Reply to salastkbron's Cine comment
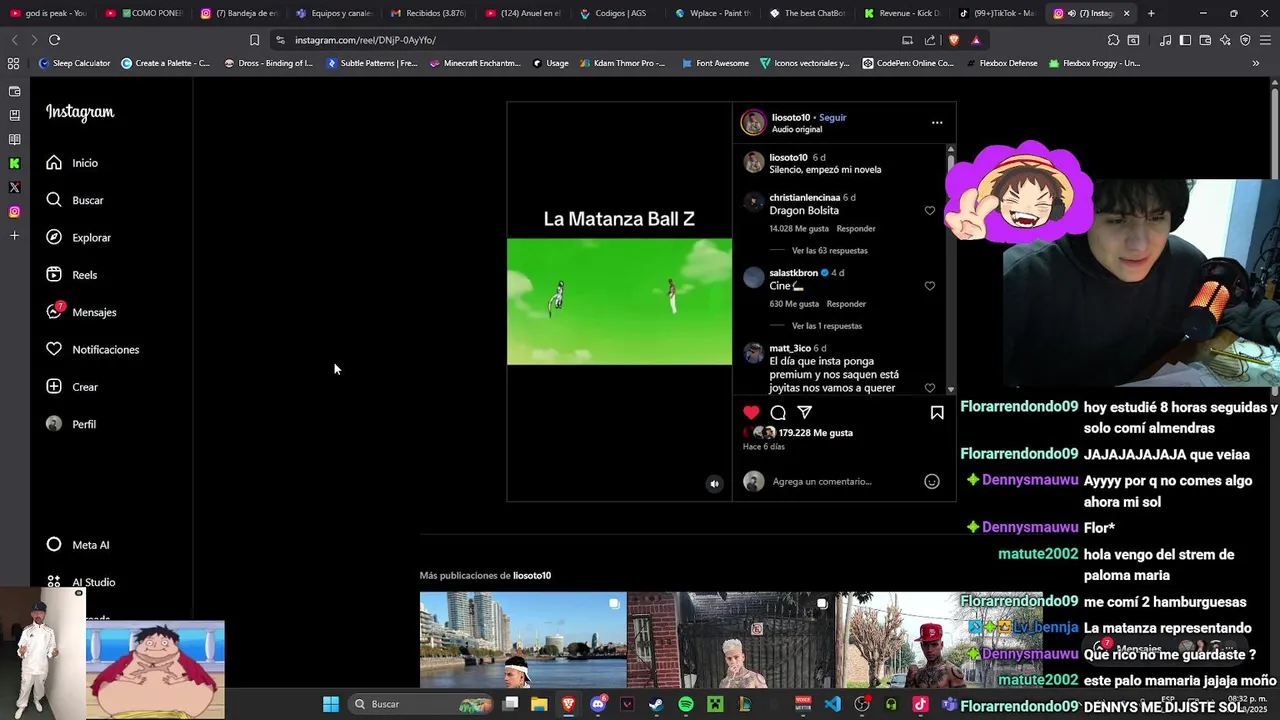This screenshot has height=720, width=1280. pos(846,304)
